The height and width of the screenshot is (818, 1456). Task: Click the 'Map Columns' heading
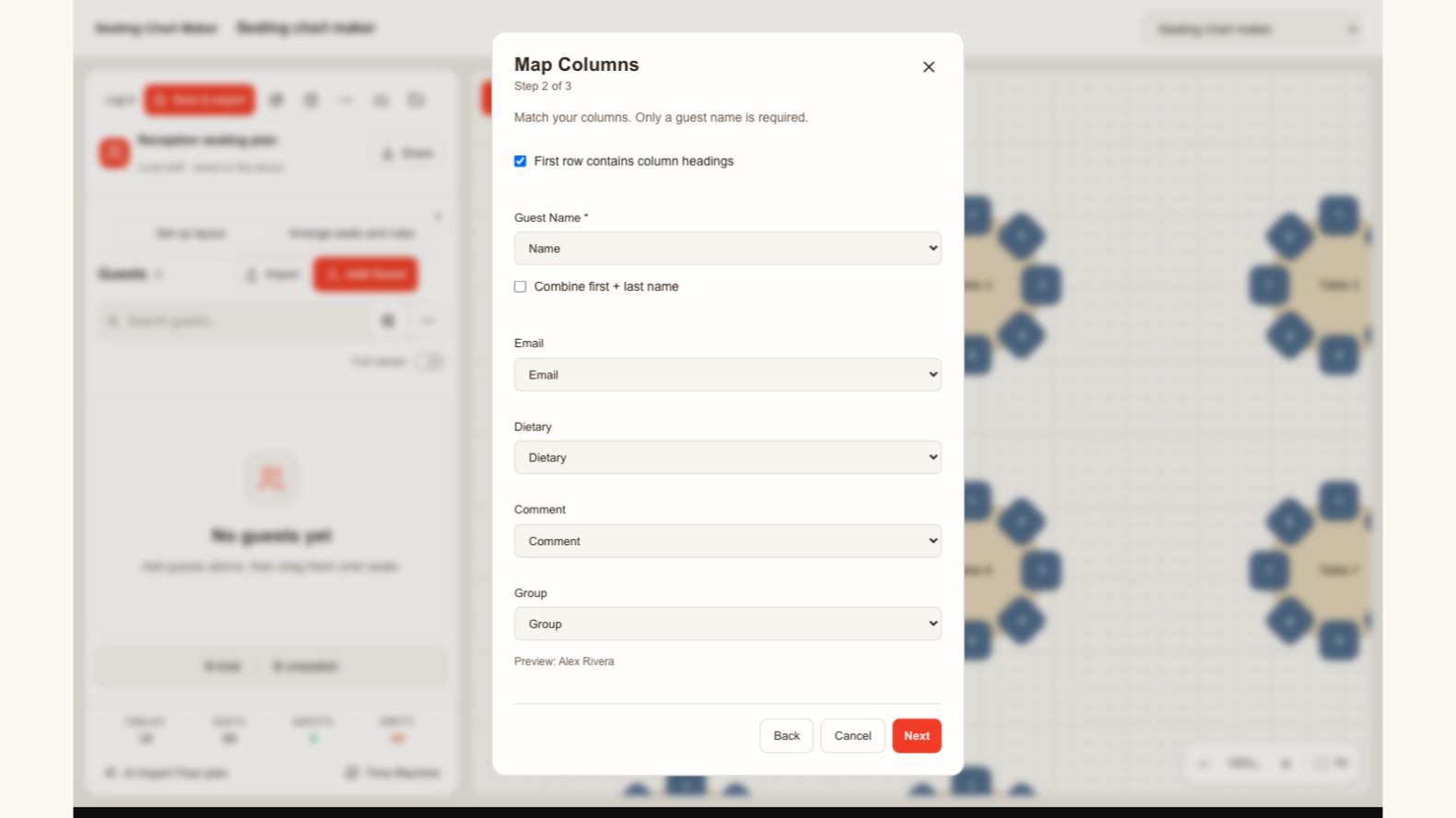click(577, 64)
